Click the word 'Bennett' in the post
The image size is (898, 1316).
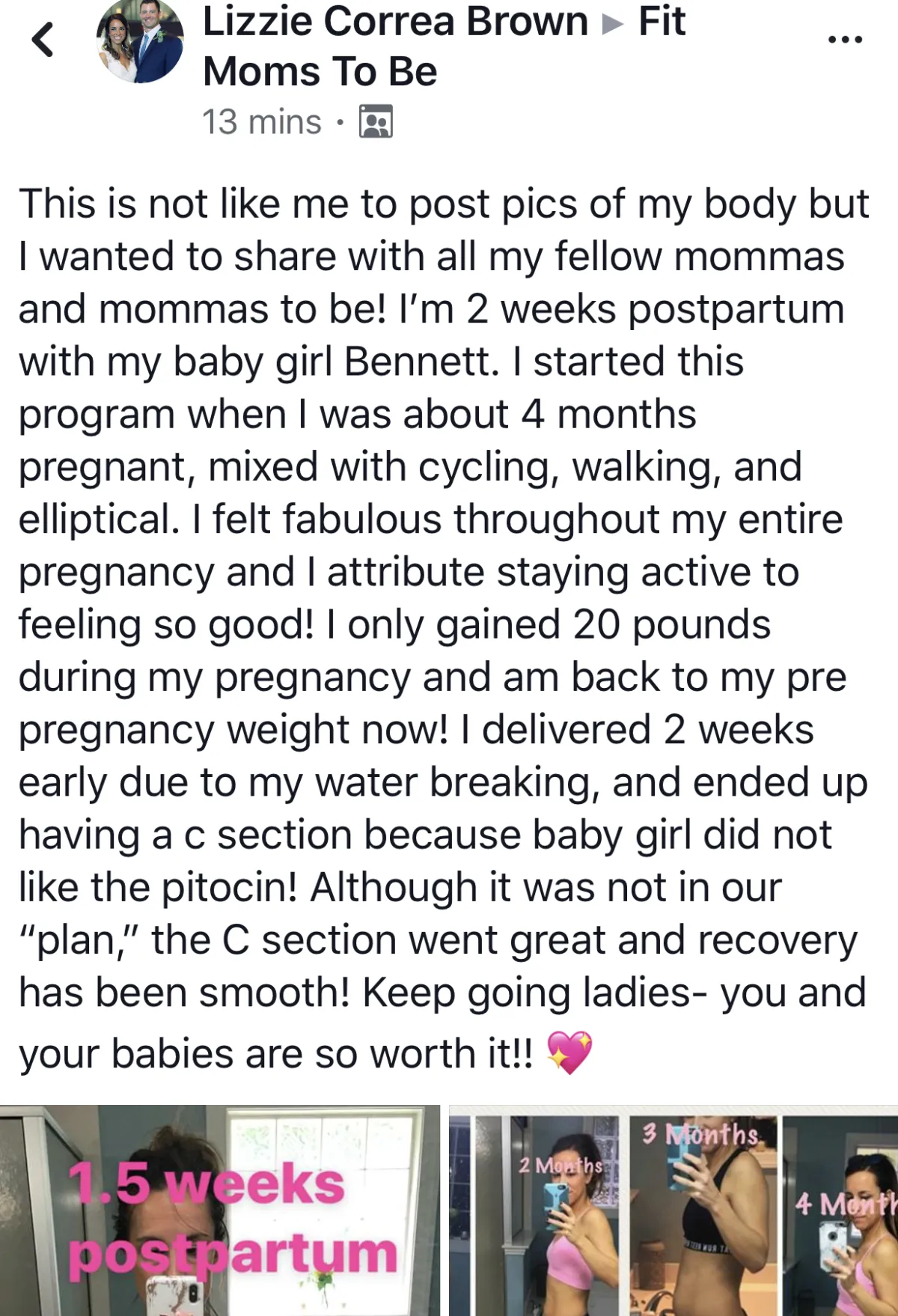pos(421,362)
